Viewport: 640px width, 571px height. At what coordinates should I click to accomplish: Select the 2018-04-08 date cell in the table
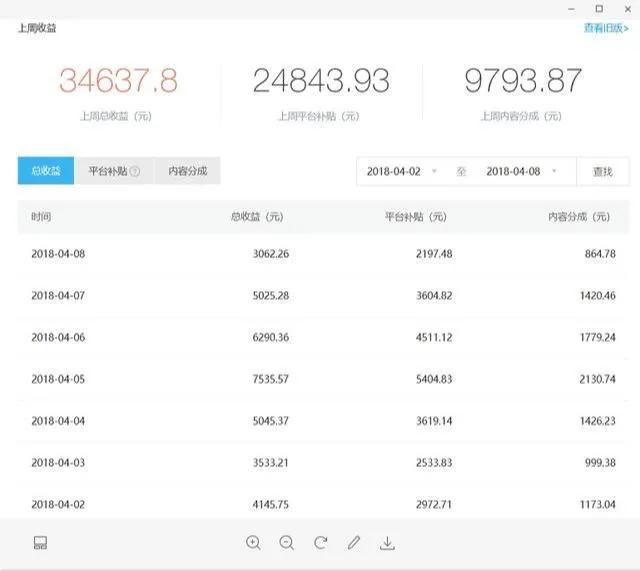[58, 254]
